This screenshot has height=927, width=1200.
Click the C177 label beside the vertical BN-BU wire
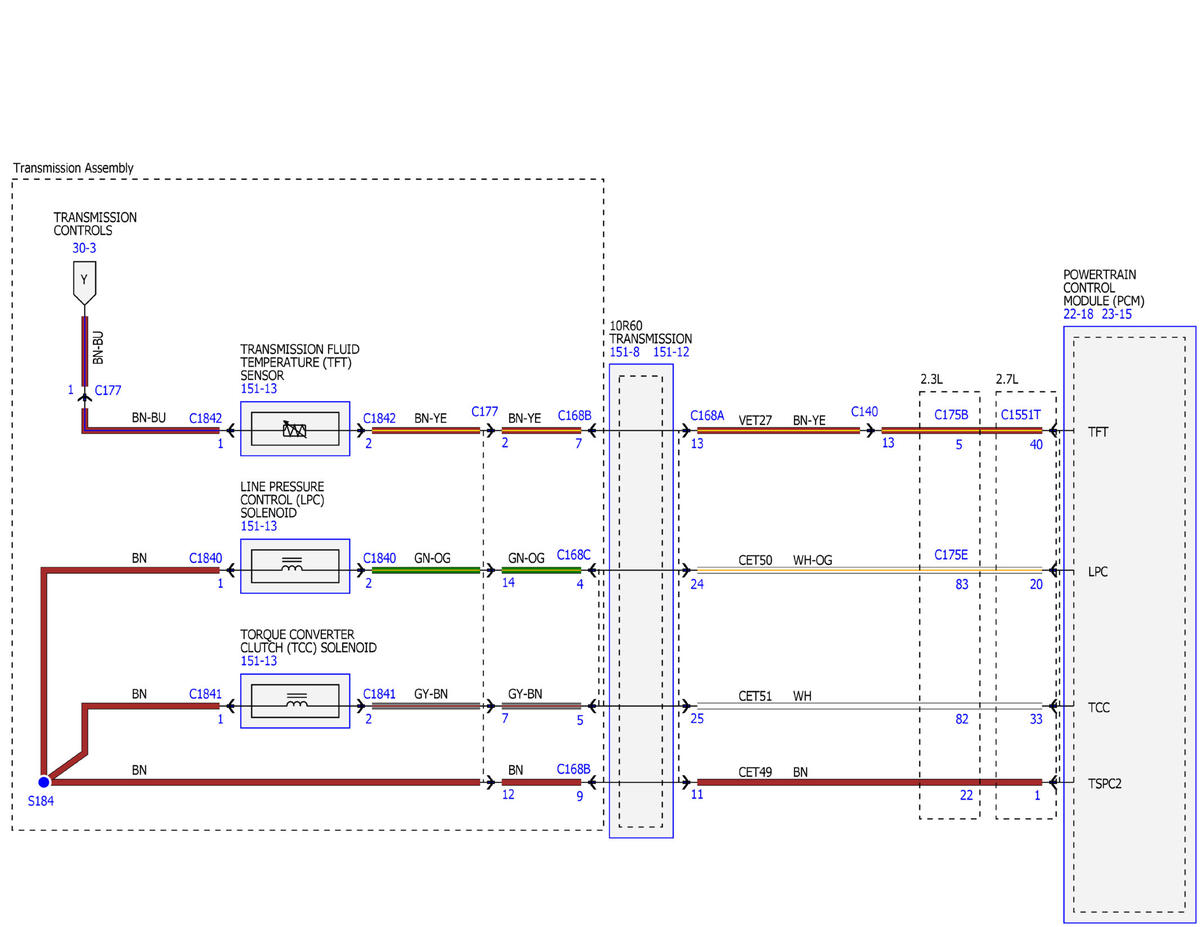108,390
